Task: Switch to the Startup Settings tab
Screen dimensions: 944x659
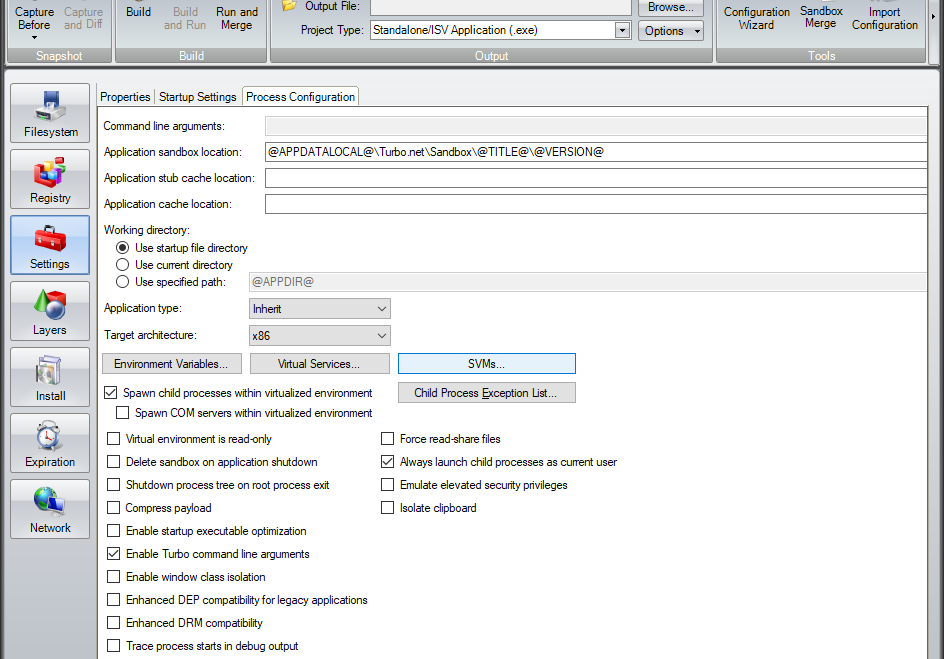Action: (x=197, y=97)
